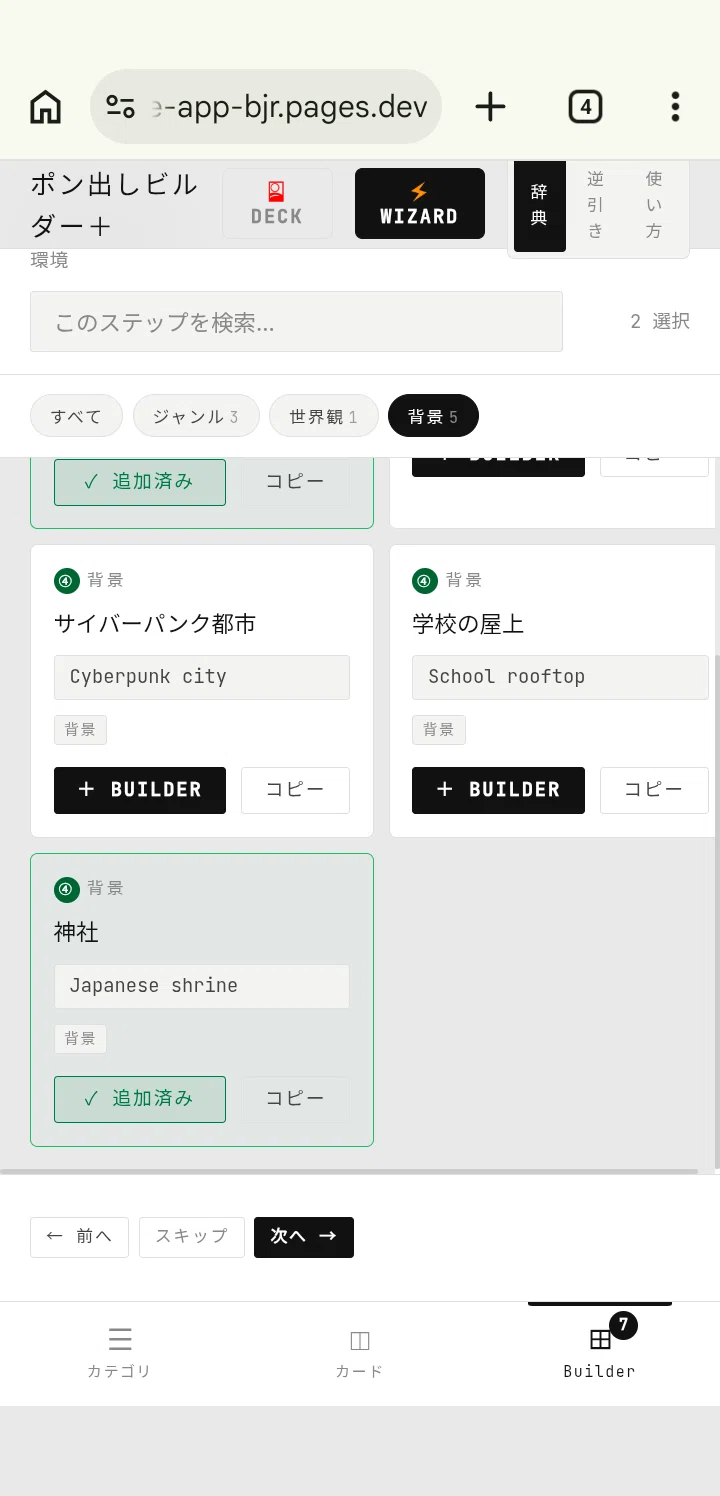Click the 次へ button

click(x=304, y=1237)
